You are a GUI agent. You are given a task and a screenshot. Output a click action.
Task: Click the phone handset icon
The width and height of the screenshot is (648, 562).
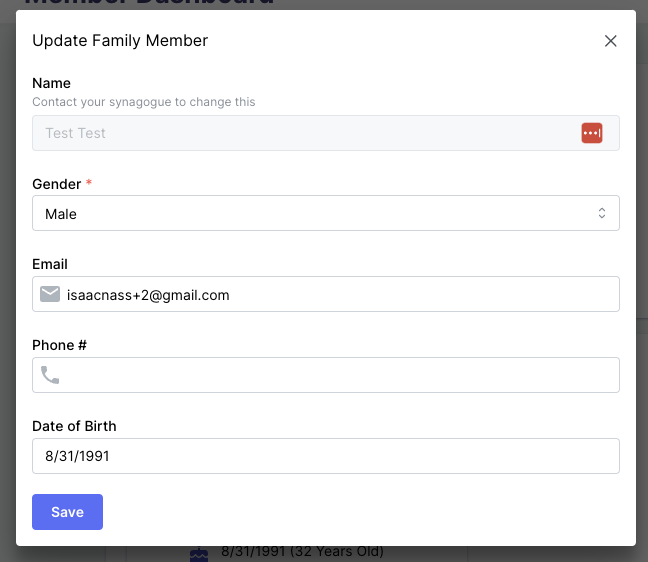point(50,375)
